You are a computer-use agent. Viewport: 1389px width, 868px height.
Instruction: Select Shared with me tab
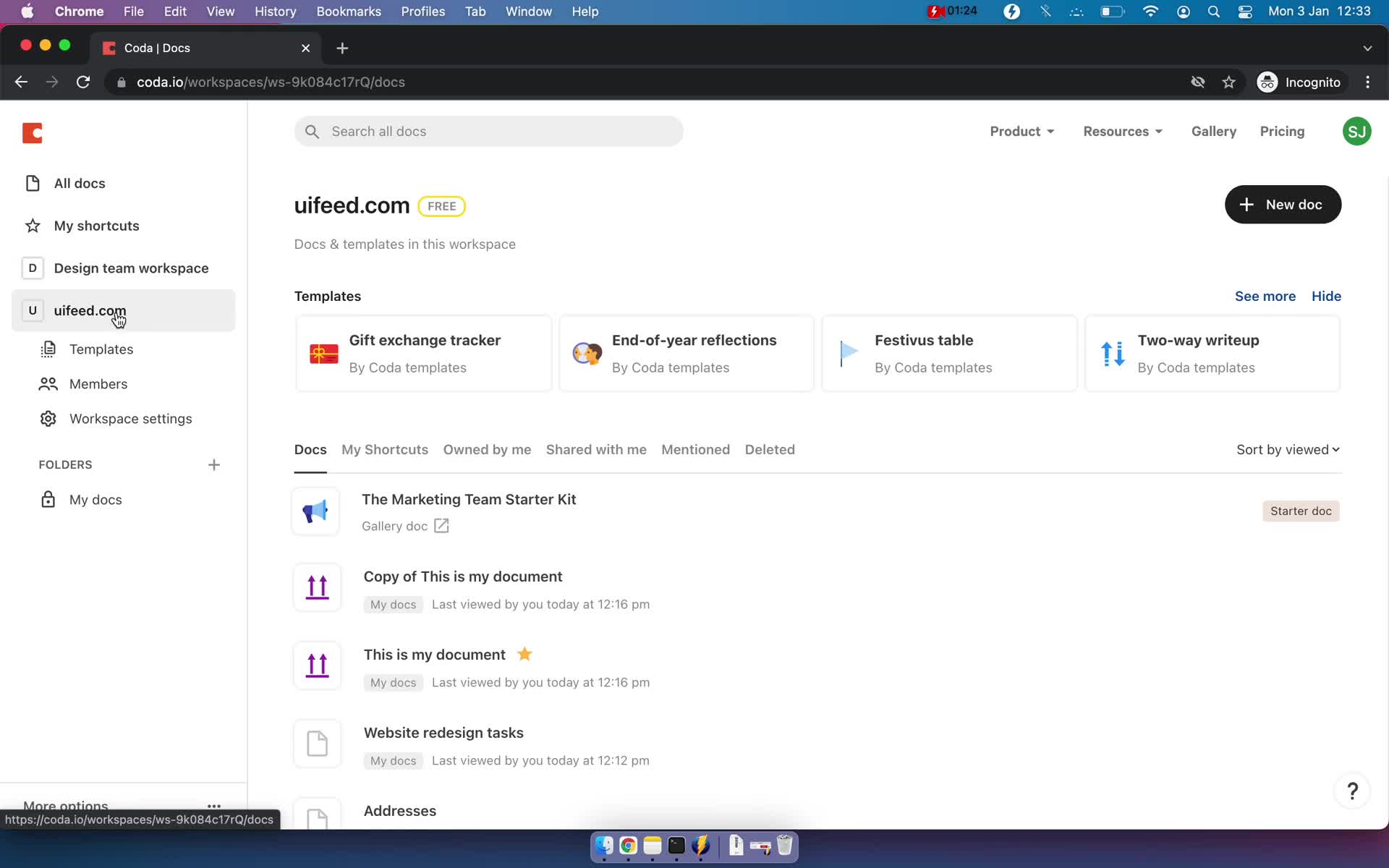(596, 449)
